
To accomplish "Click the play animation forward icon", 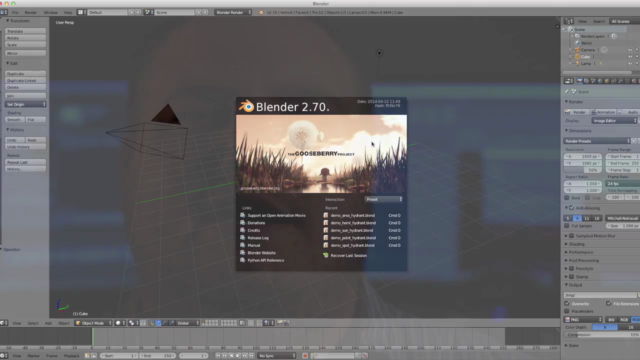I will 238,356.
